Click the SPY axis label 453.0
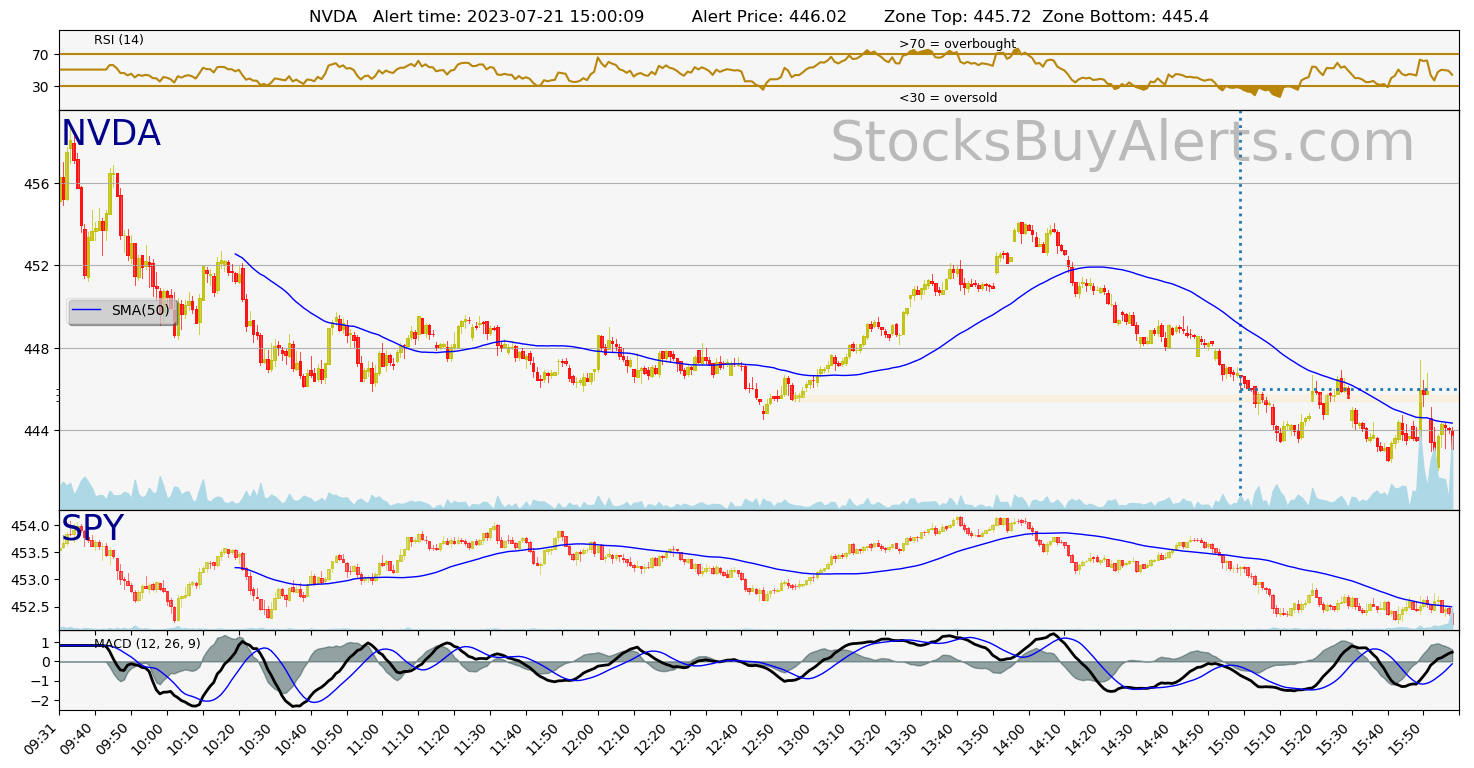This screenshot has width=1474, height=768. click(31, 581)
